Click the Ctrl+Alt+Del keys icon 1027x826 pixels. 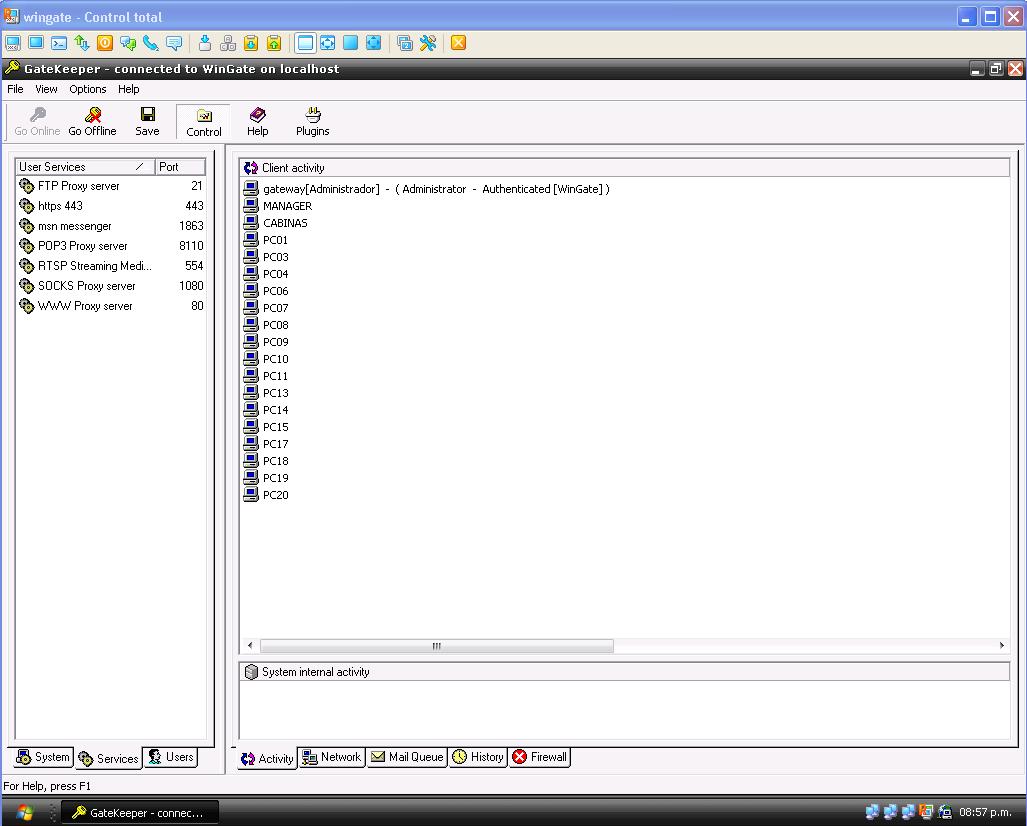click(228, 43)
